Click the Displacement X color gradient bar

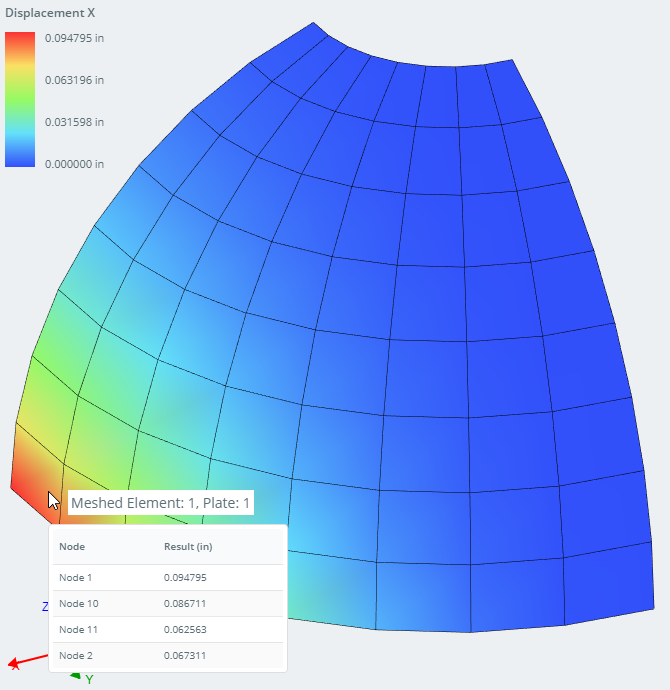point(20,100)
